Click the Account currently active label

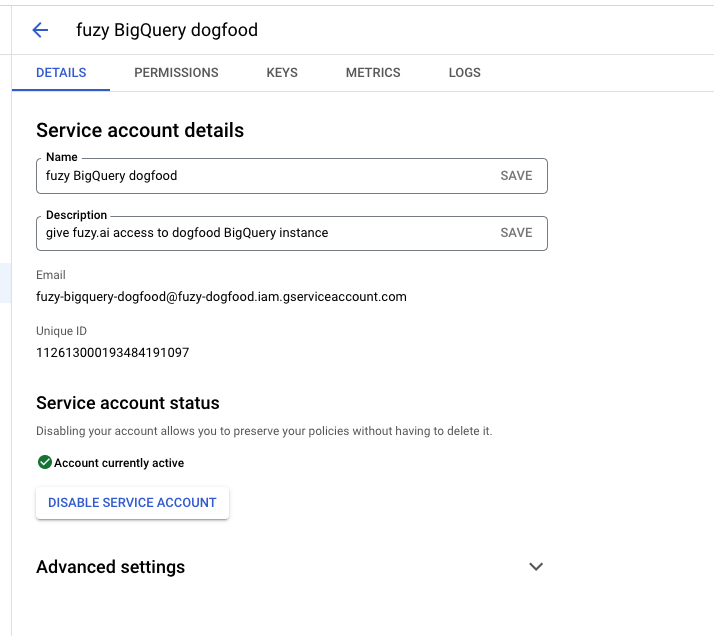119,463
